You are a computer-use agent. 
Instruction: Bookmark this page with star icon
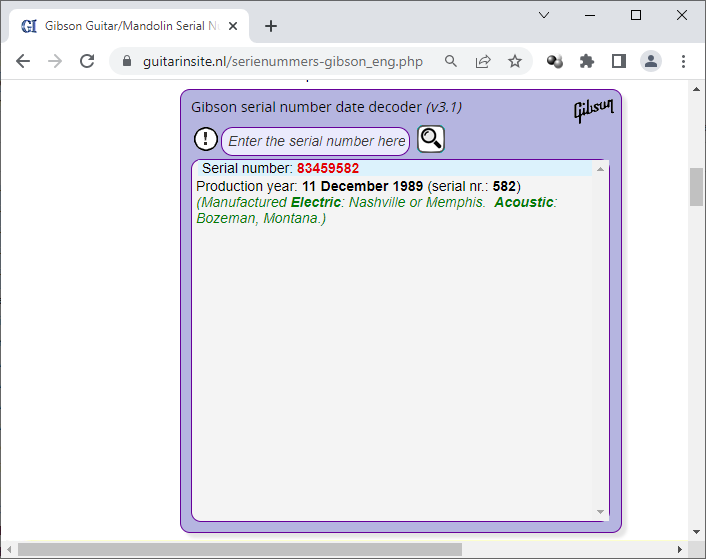tap(515, 61)
